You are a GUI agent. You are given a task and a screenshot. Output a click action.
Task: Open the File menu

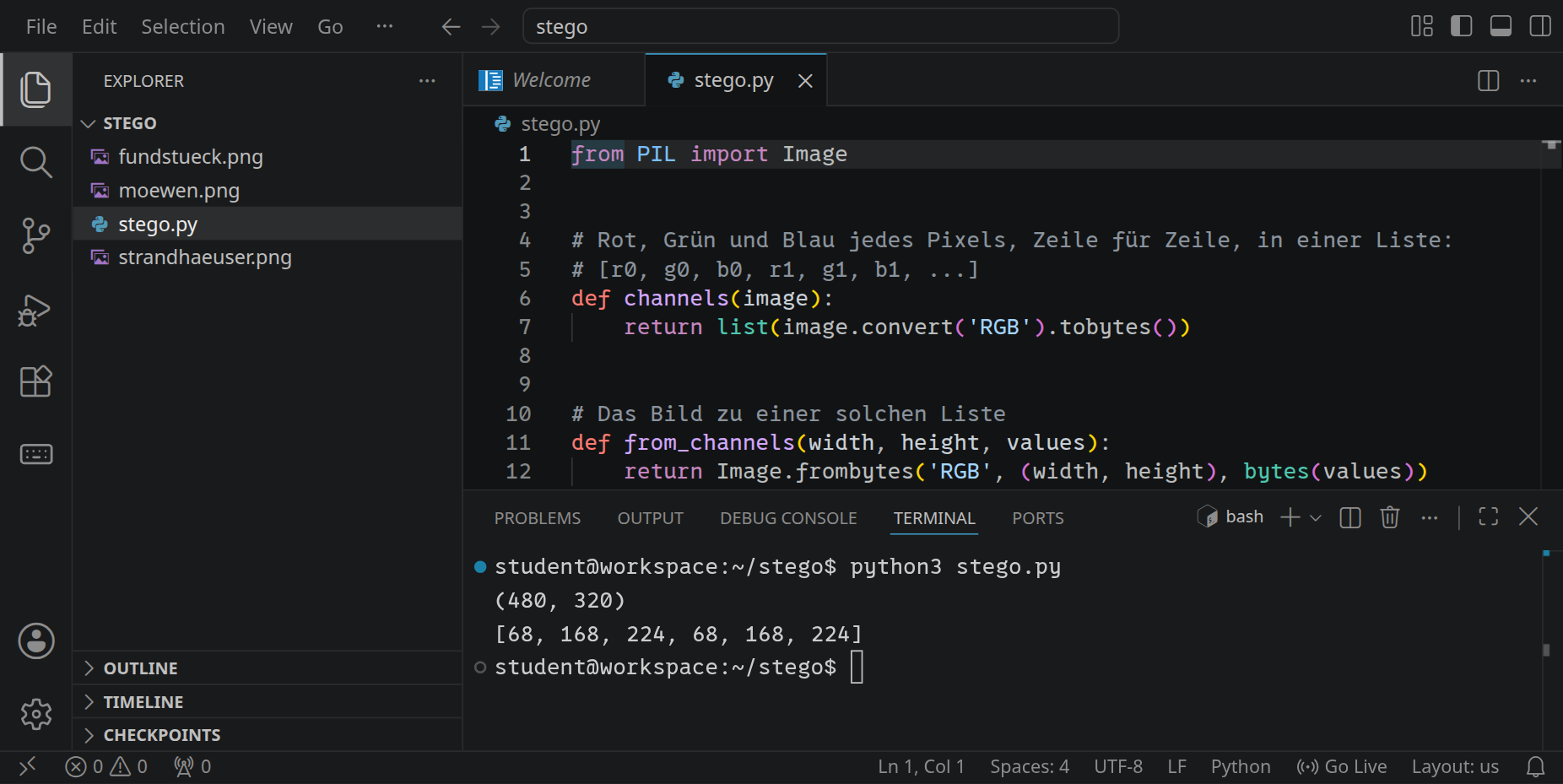coord(41,27)
